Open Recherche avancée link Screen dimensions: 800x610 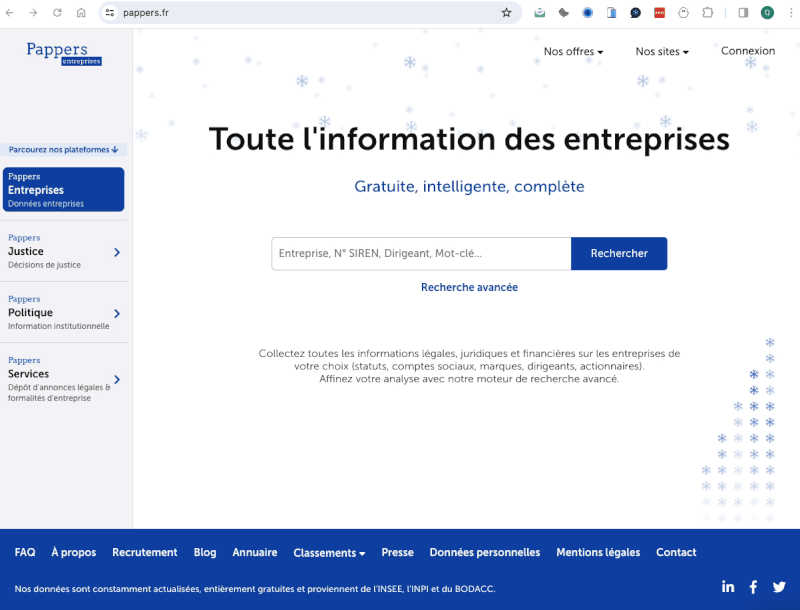pyautogui.click(x=469, y=287)
